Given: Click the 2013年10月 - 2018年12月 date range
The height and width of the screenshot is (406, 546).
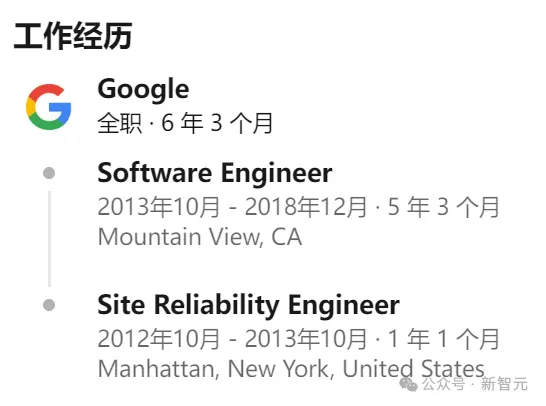Looking at the screenshot, I should (232, 207).
